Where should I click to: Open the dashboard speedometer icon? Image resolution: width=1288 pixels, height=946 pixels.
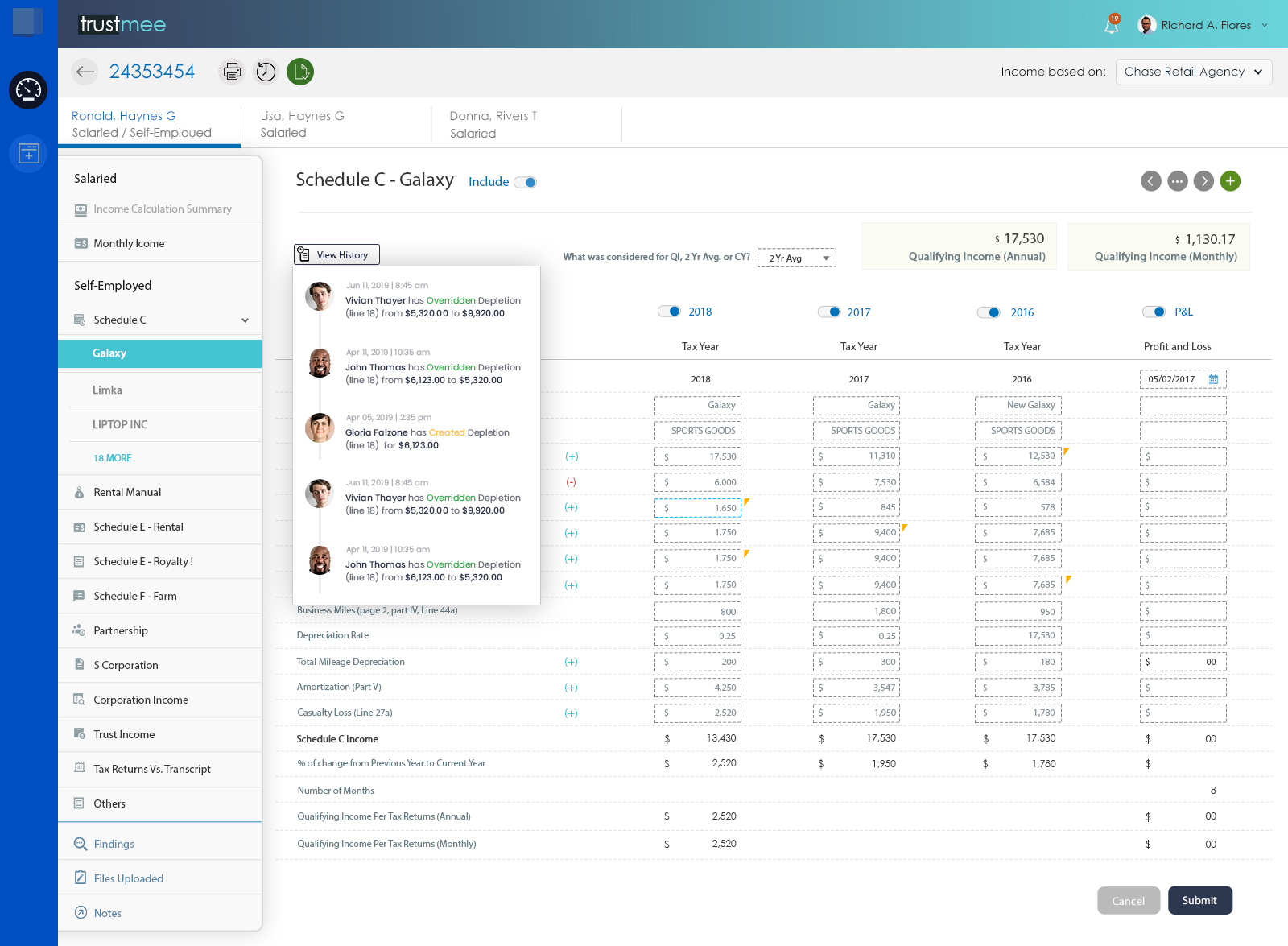pos(28,90)
